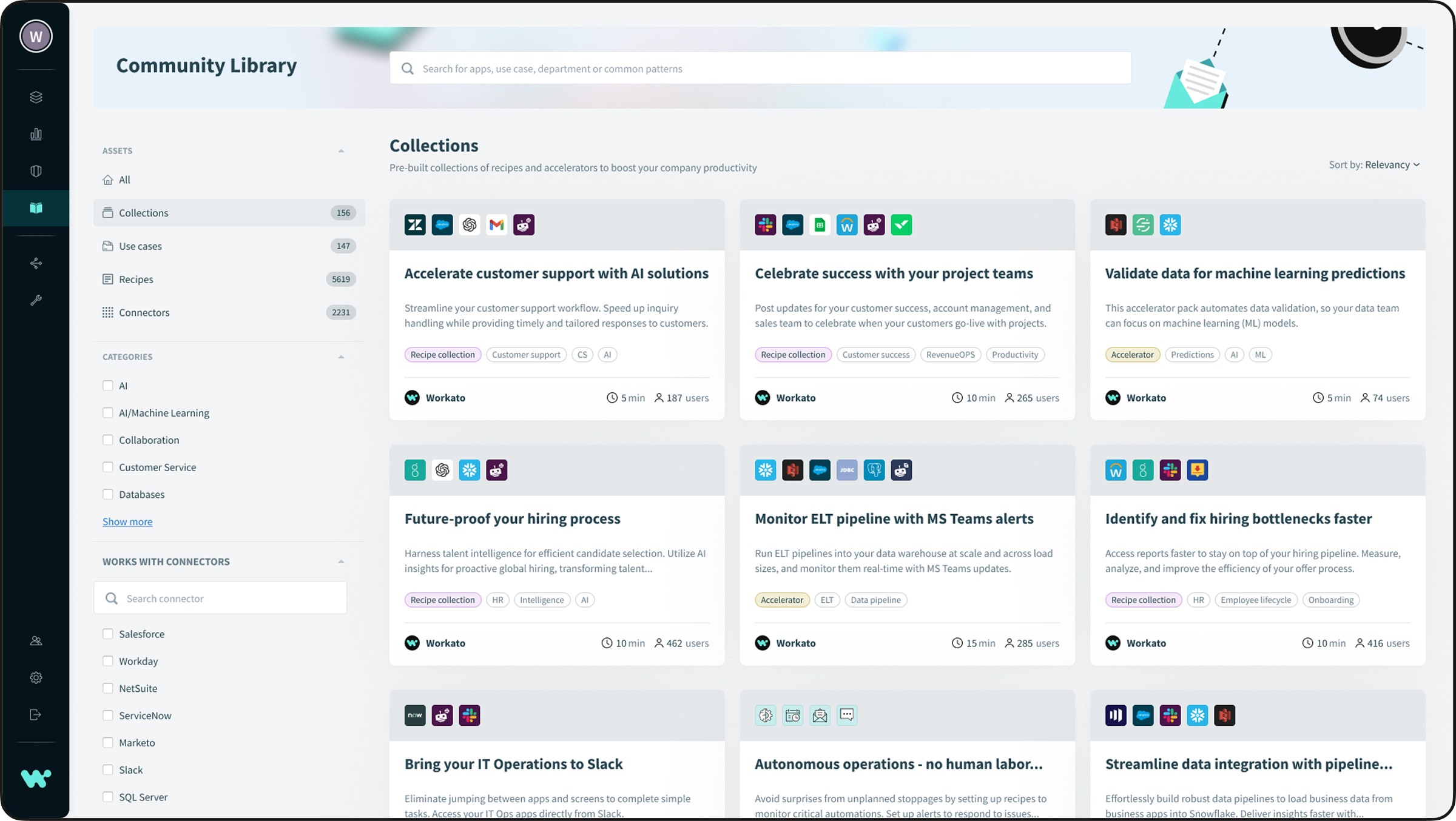Select the Recipes asset filter
The height and width of the screenshot is (821, 1456).
tap(136, 279)
